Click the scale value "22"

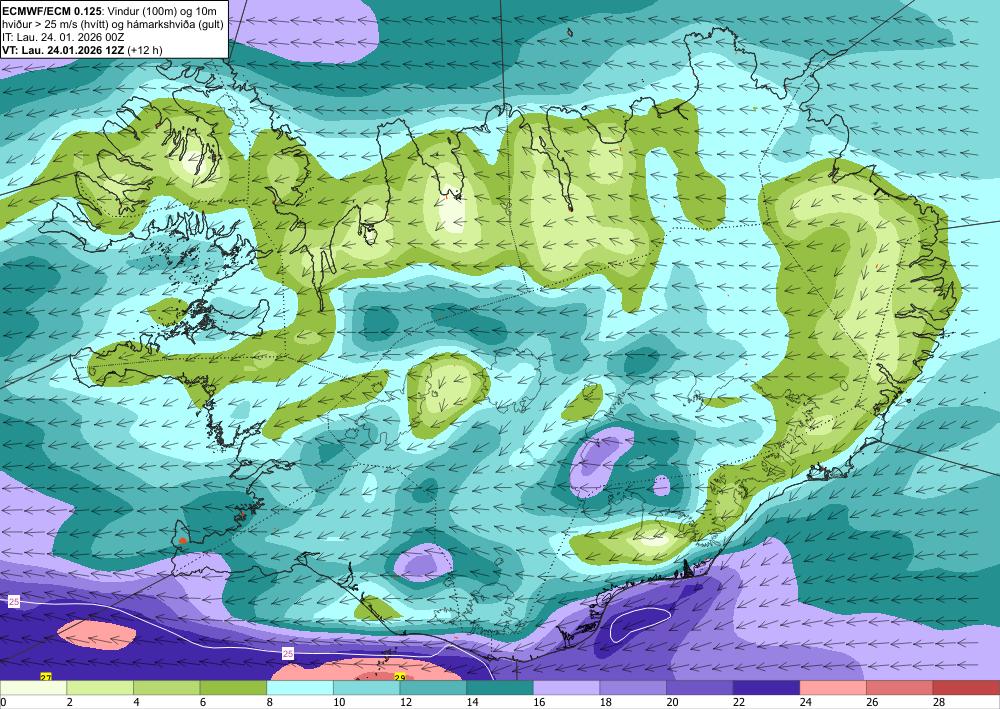pos(739,703)
